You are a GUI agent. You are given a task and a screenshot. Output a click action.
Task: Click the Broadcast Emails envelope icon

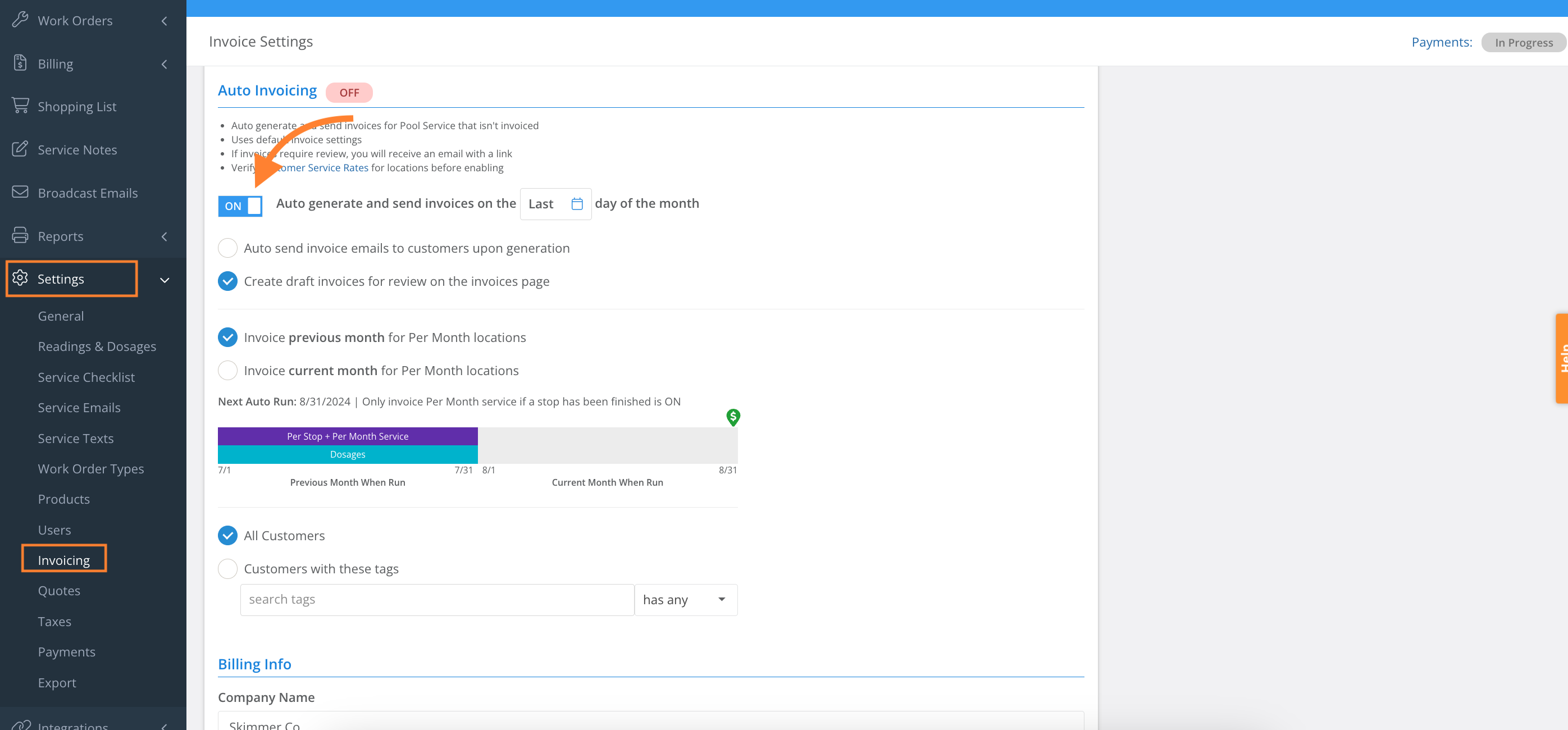click(20, 193)
